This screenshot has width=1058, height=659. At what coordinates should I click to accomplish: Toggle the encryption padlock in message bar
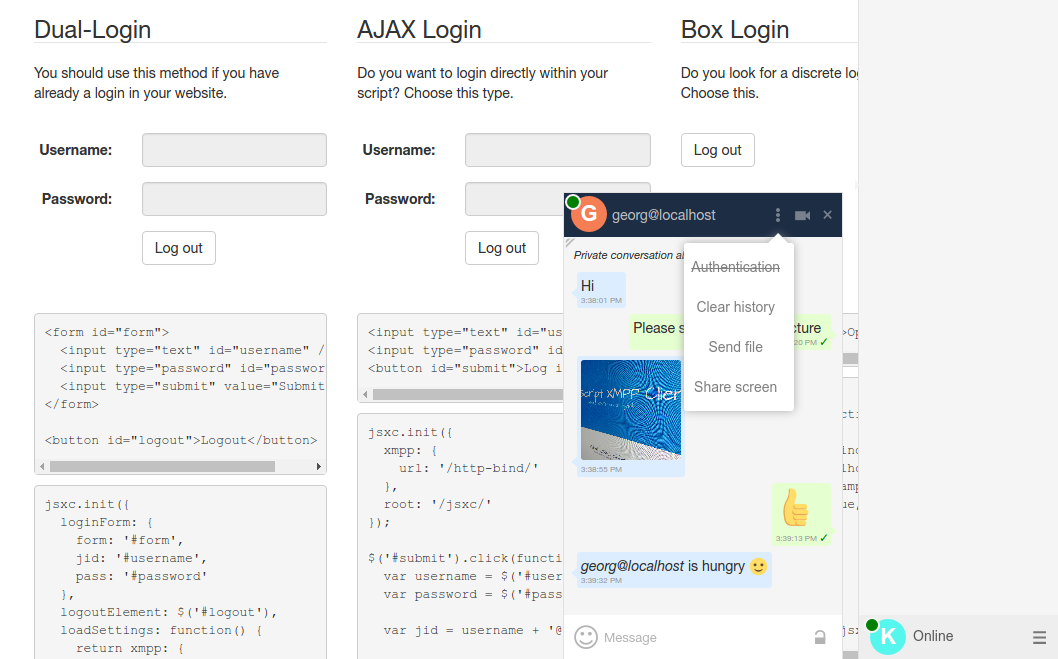tap(820, 637)
